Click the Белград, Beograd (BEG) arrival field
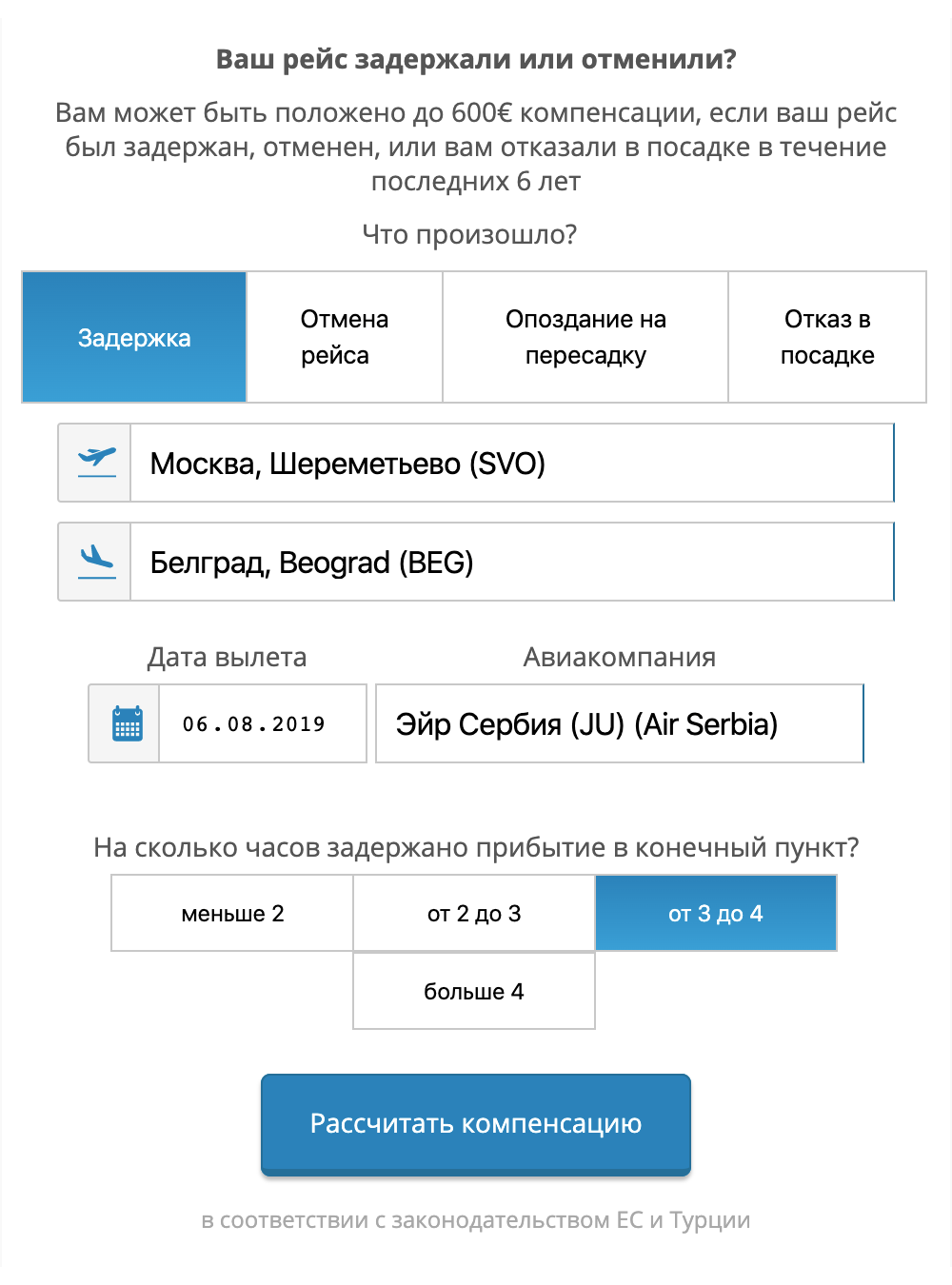The image size is (952, 1285). click(x=512, y=562)
